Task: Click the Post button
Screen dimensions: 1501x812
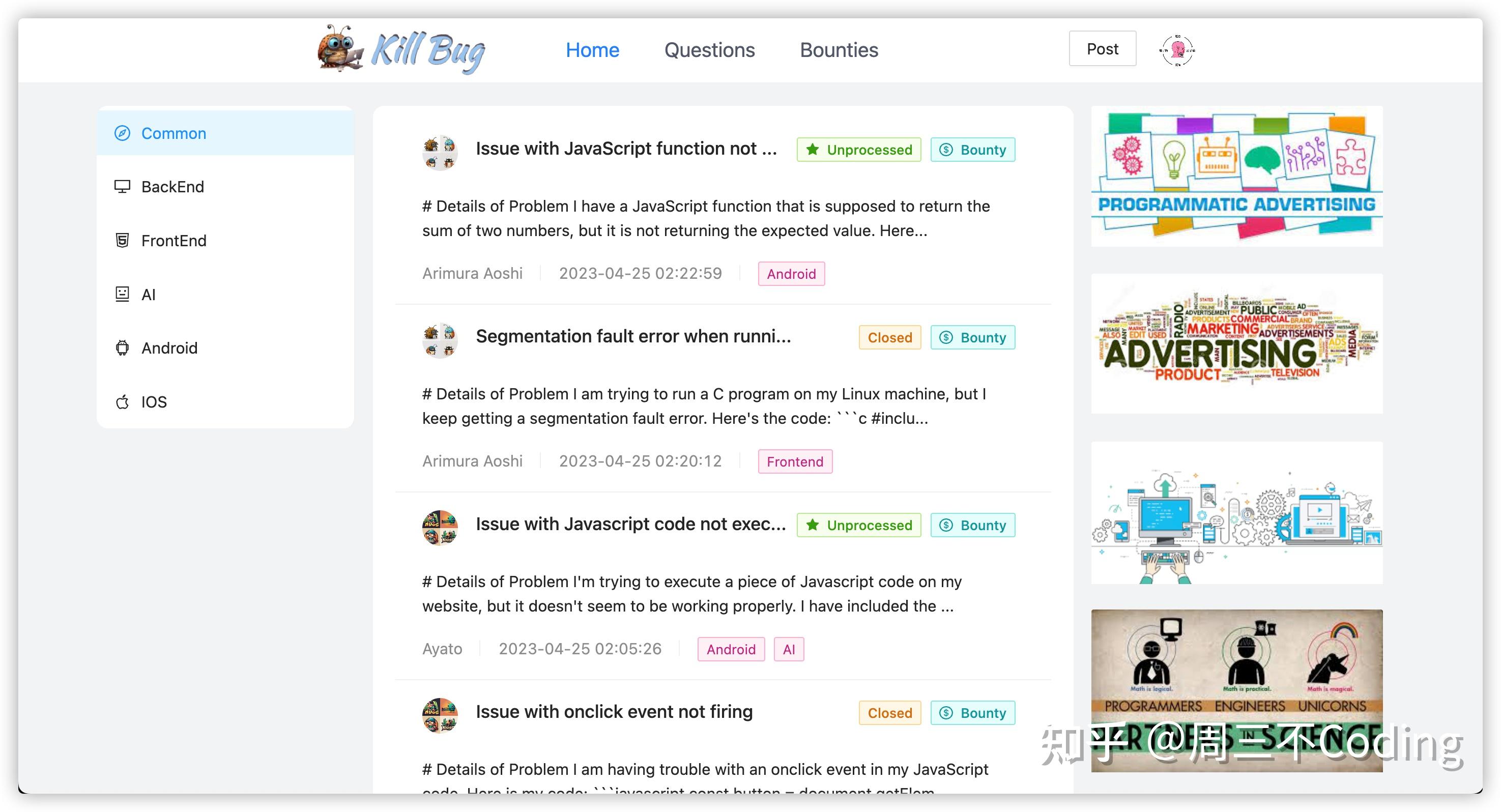Action: coord(1102,49)
